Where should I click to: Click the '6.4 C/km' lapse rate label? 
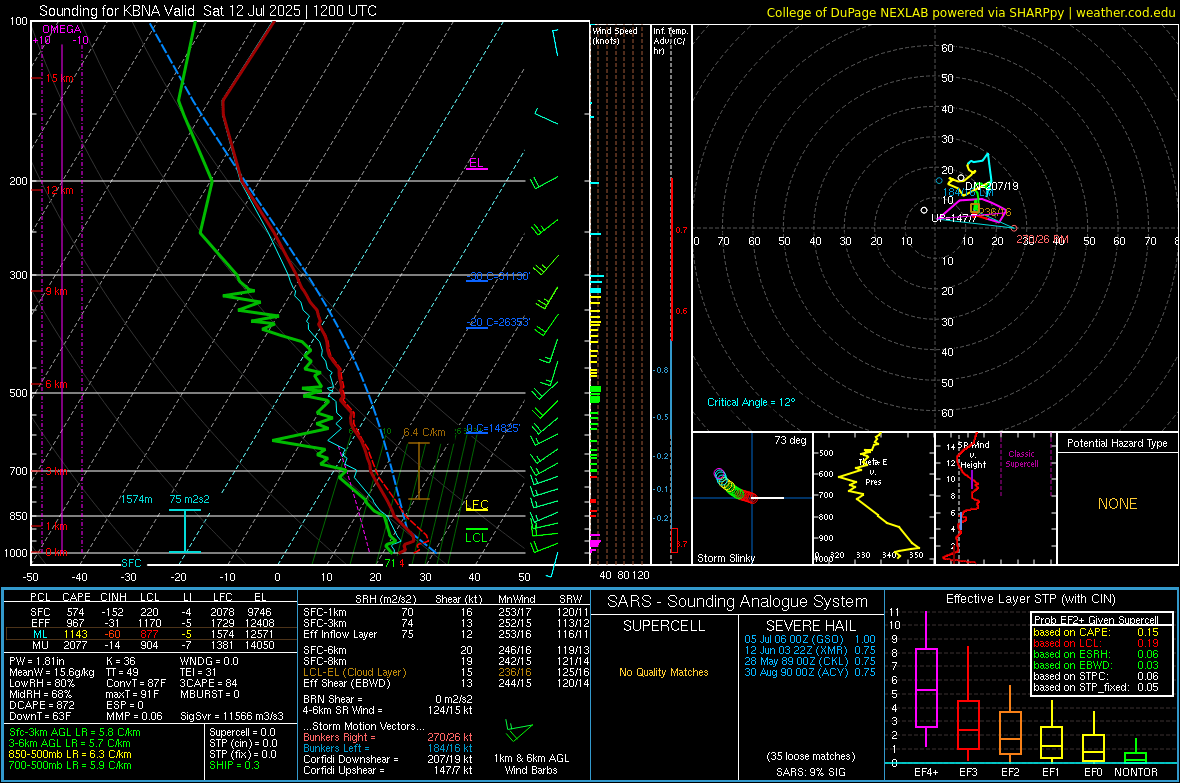click(x=424, y=432)
